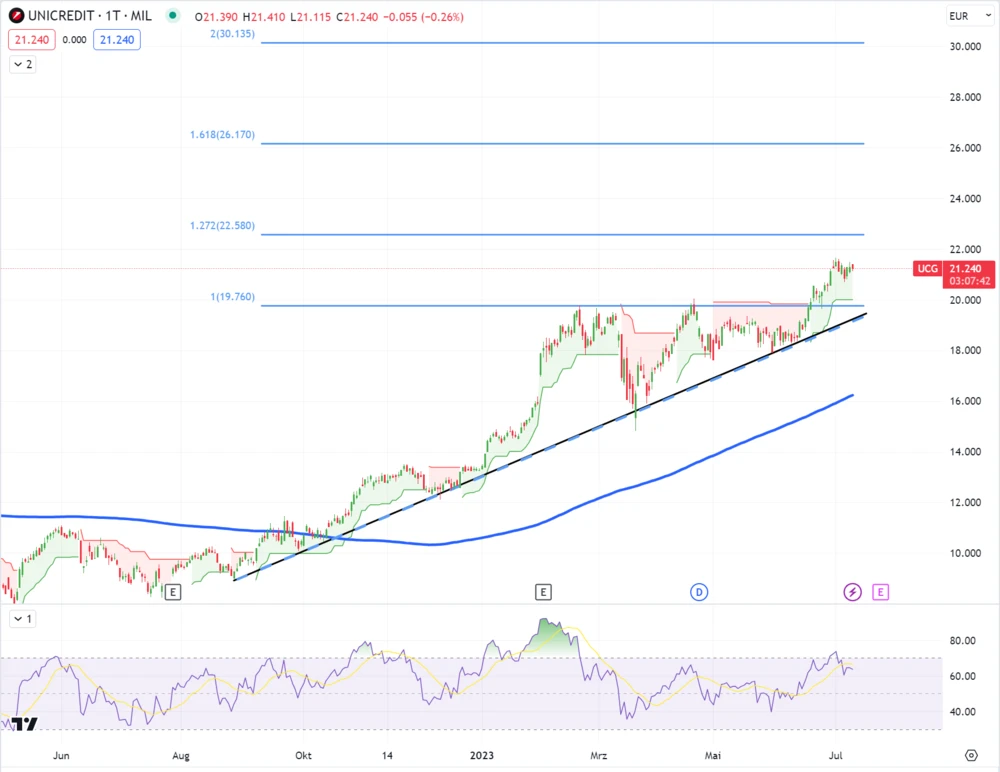1000x772 pixels.
Task: Collapse the indicator legend showing 2
Action: tap(22, 64)
